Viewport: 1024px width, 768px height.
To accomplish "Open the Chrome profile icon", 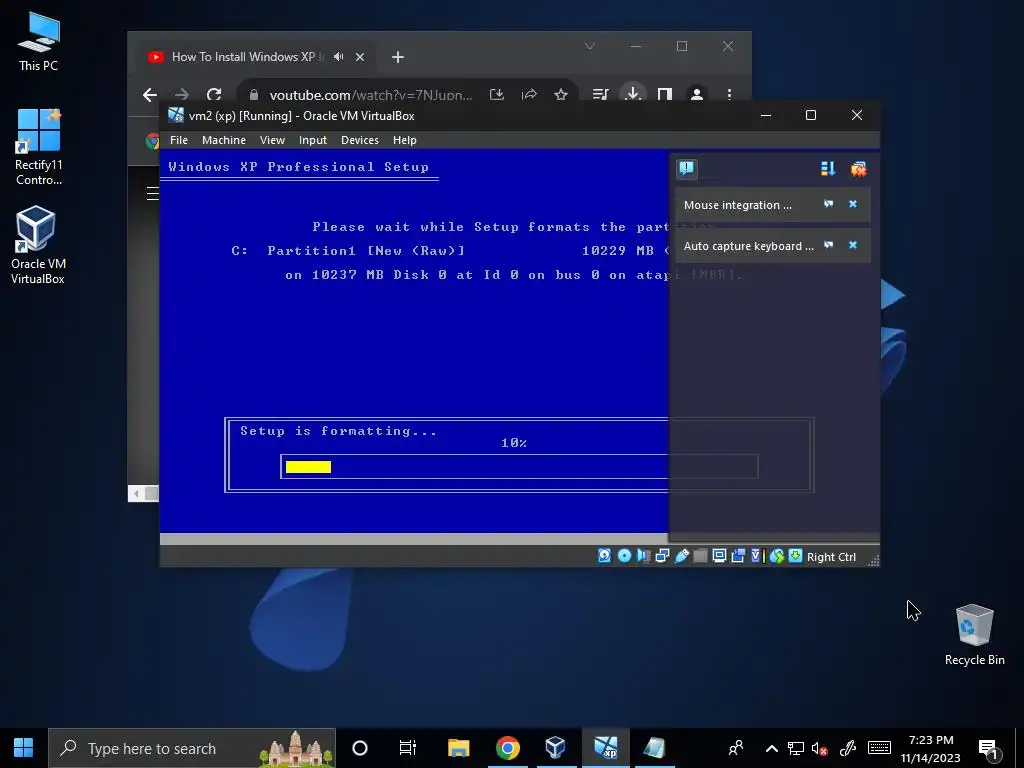I will point(697,95).
